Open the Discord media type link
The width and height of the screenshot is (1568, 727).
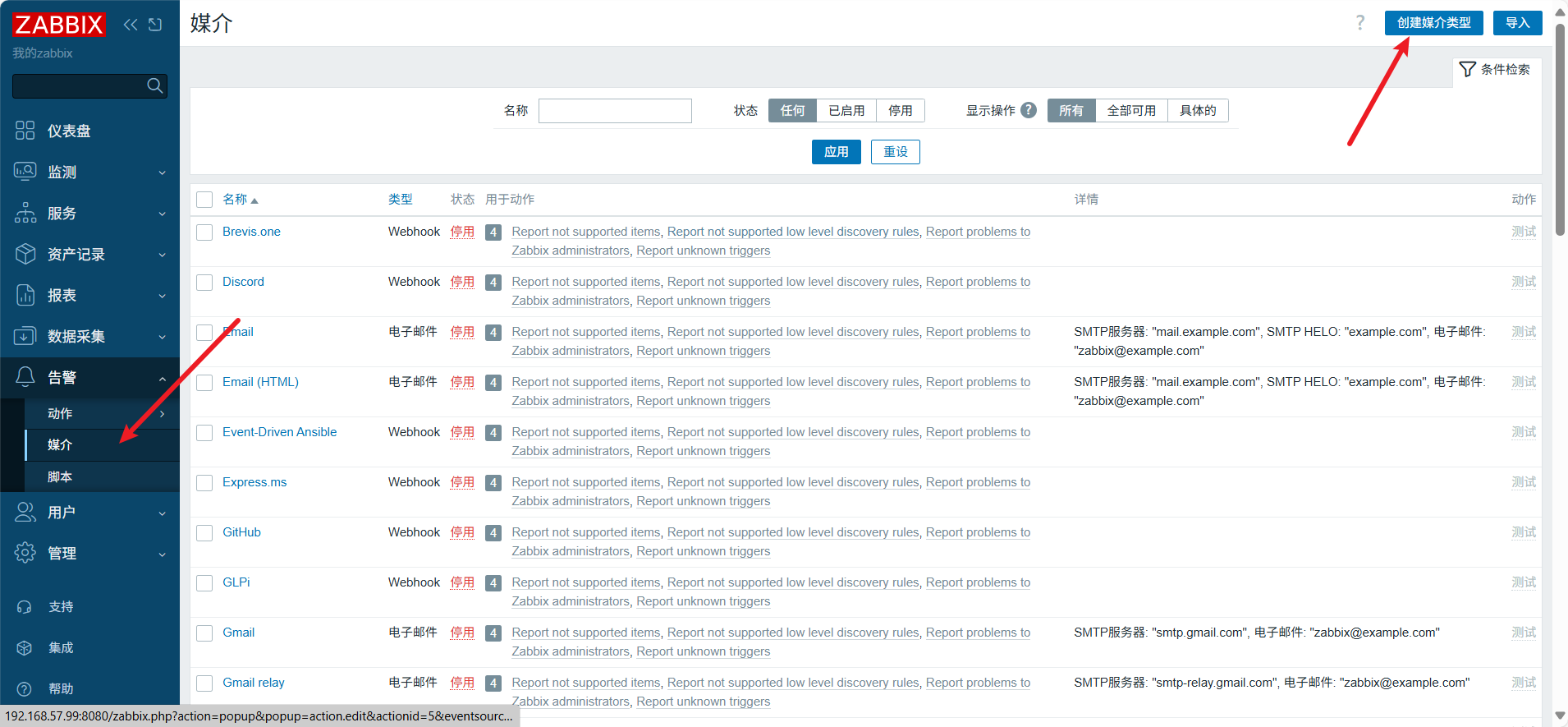click(243, 282)
